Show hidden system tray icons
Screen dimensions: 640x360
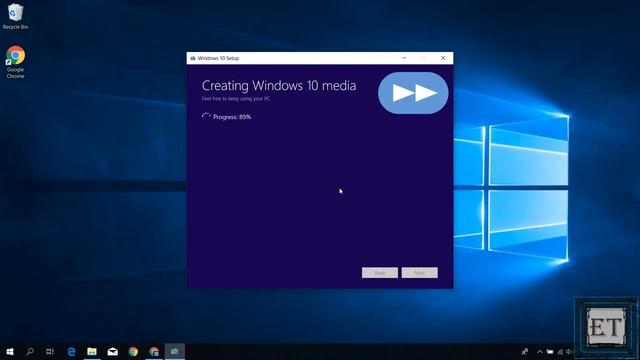[540, 351]
